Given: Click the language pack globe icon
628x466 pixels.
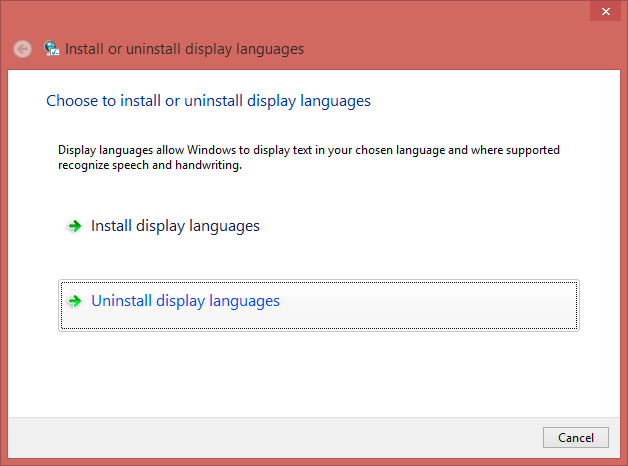Looking at the screenshot, I should (51, 49).
